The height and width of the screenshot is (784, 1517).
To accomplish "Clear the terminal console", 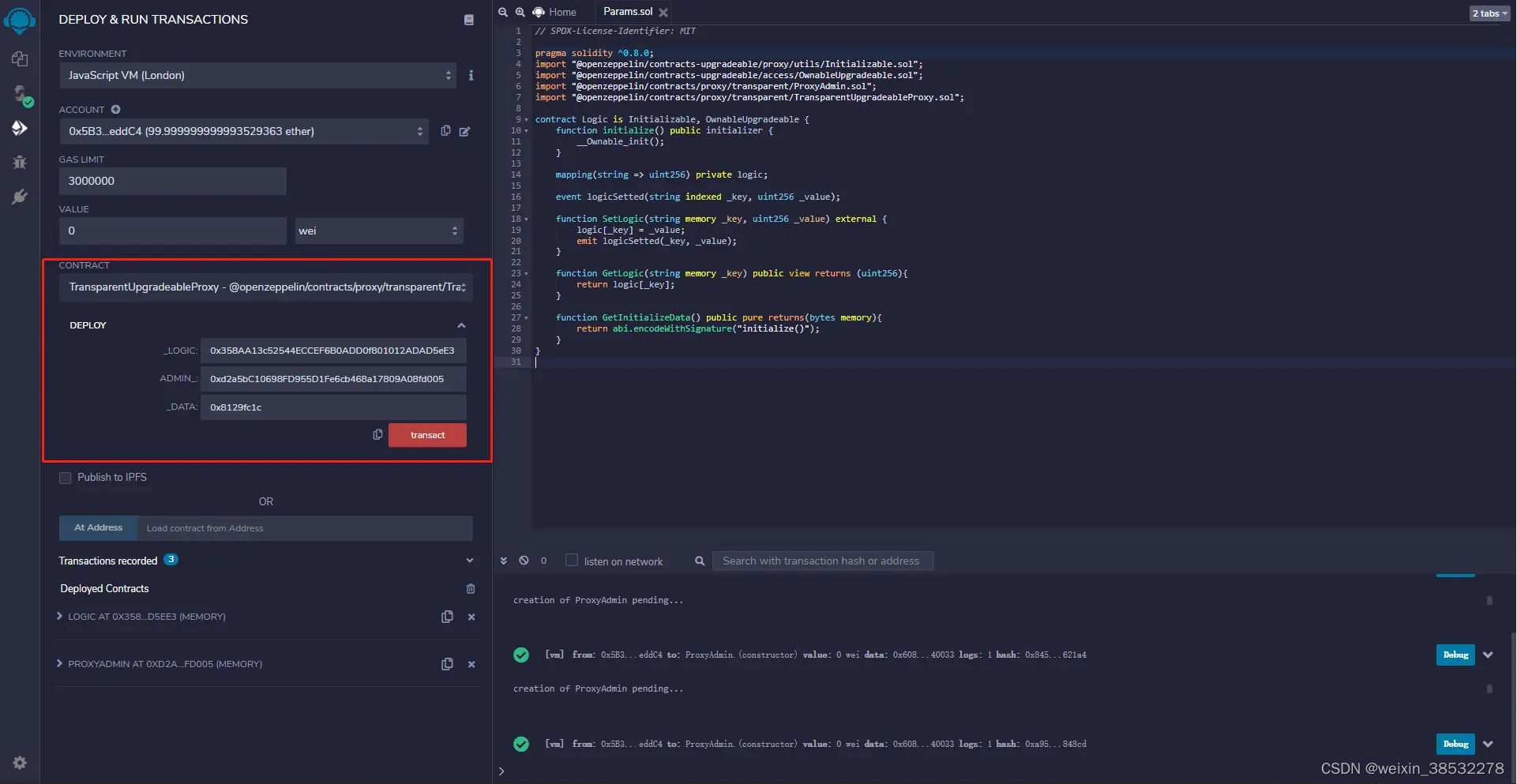I will click(x=524, y=561).
